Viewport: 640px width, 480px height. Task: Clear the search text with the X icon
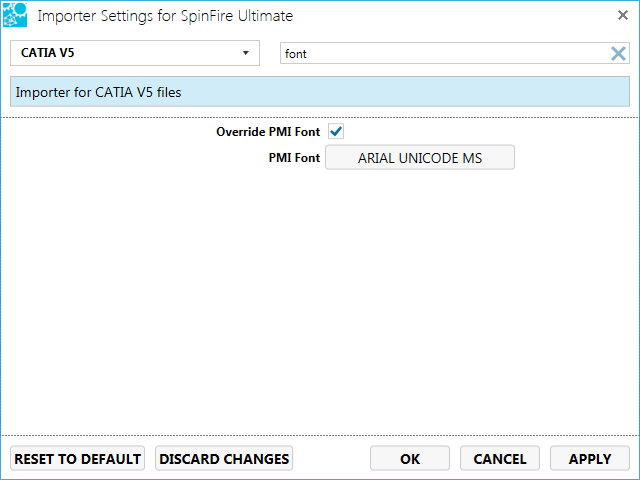[618, 54]
